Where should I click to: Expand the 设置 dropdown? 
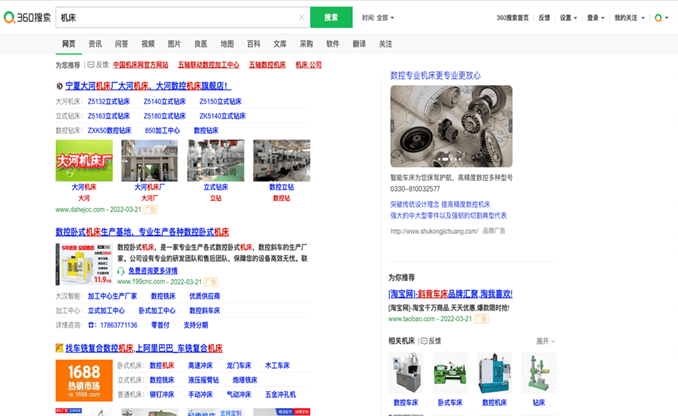click(568, 18)
